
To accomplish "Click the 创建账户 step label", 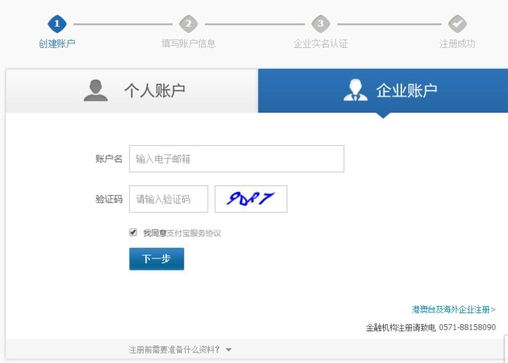I will [x=57, y=43].
